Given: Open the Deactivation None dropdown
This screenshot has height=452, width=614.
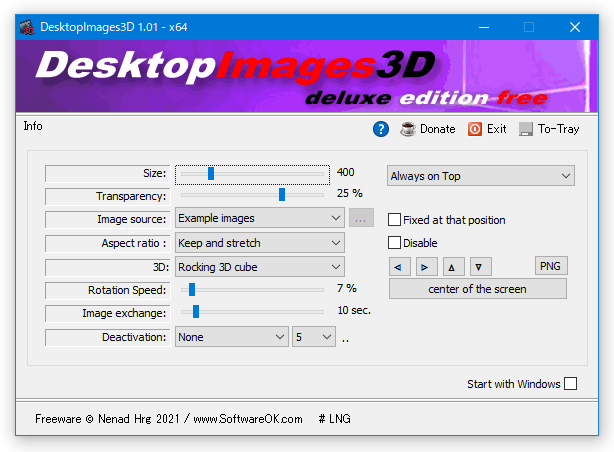Looking at the screenshot, I should pyautogui.click(x=231, y=337).
